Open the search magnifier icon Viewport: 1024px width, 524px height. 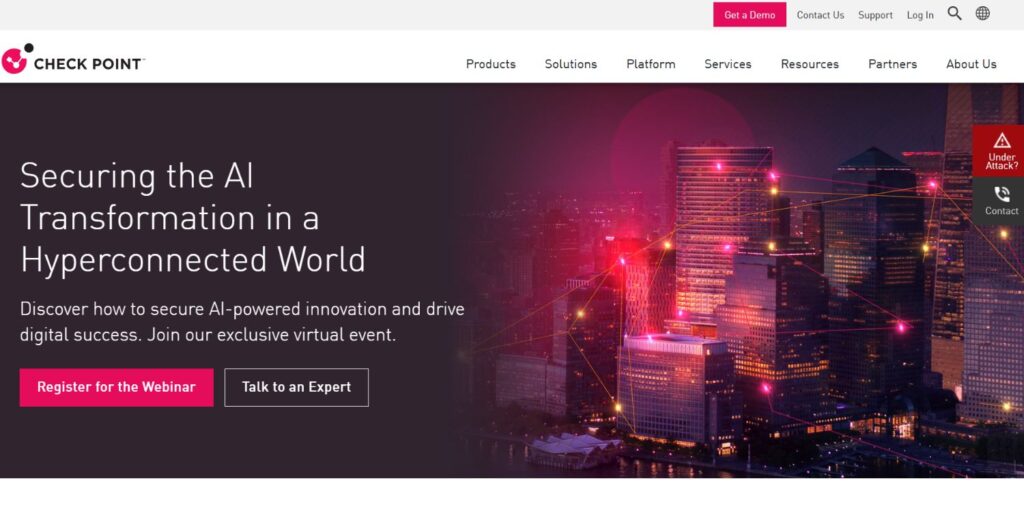954,14
